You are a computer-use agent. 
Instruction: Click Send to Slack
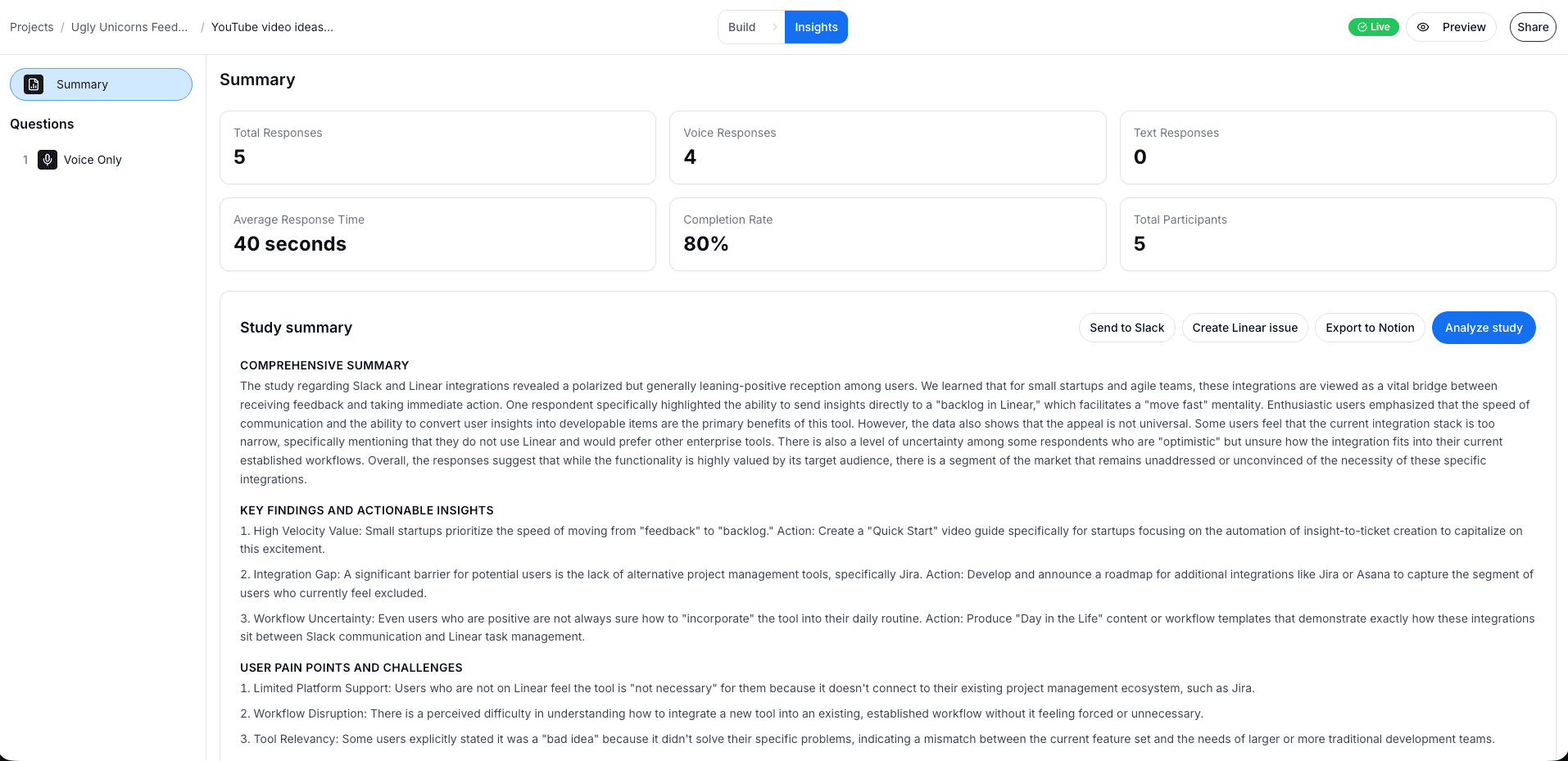(x=1126, y=328)
